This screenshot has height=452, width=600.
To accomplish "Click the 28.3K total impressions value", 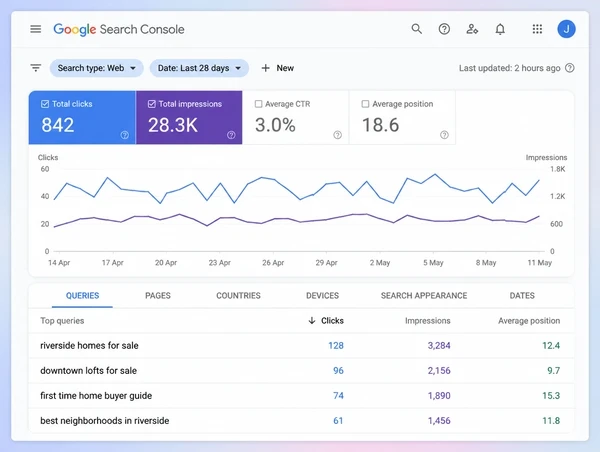I will click(173, 125).
